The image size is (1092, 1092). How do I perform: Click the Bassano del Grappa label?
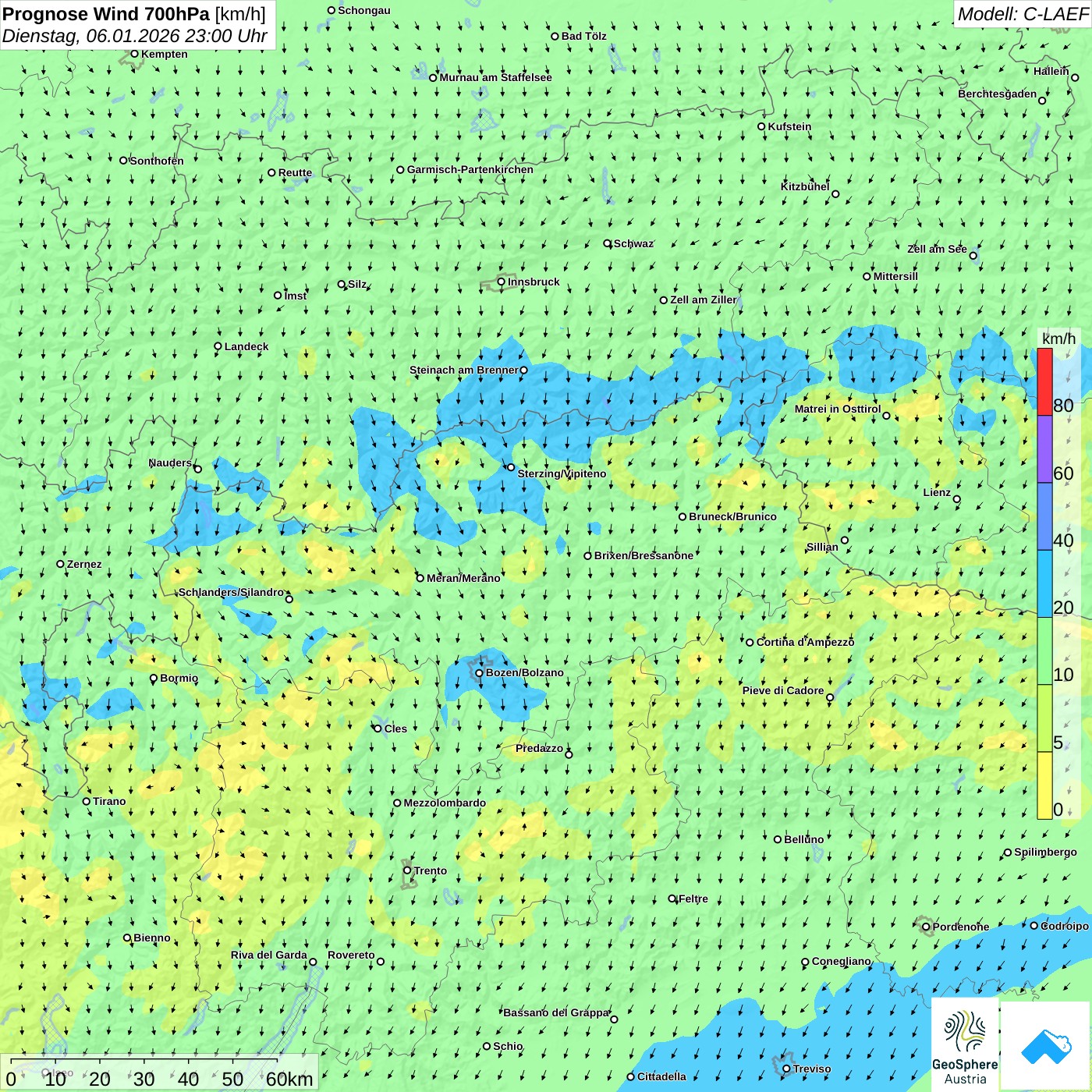556,1012
